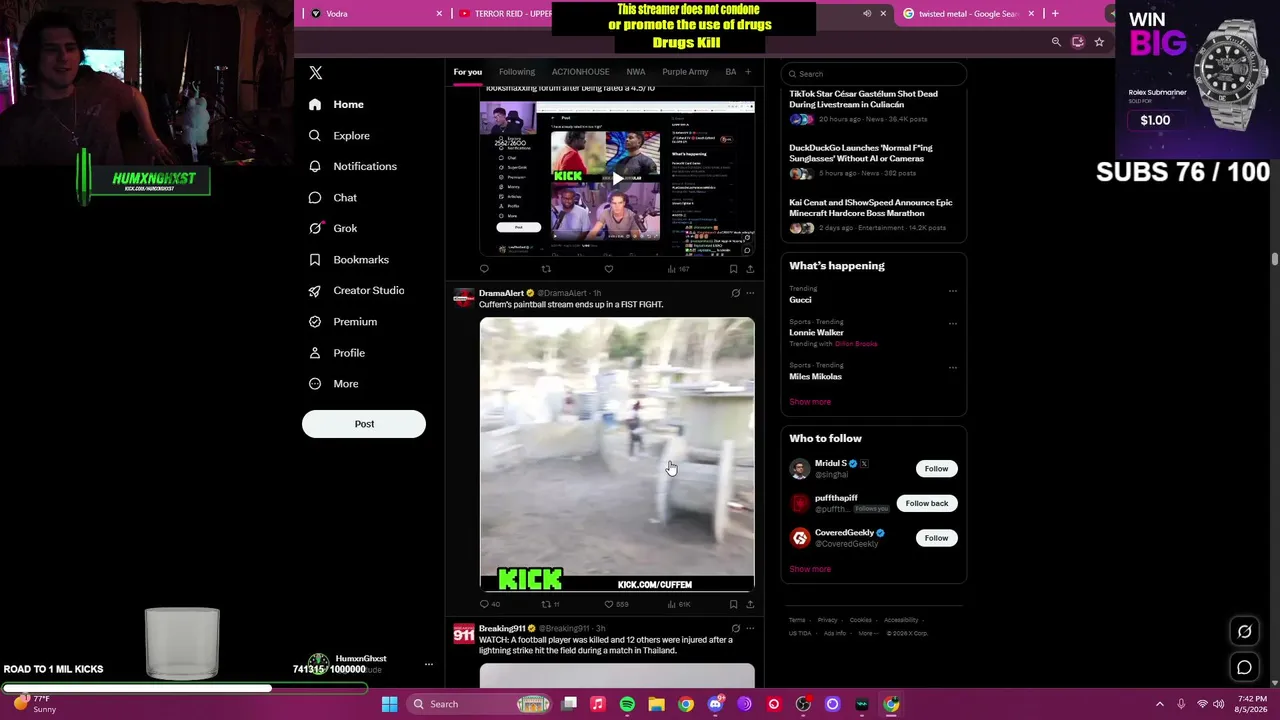Bookmark the DramaAlert paintball post

733,604
